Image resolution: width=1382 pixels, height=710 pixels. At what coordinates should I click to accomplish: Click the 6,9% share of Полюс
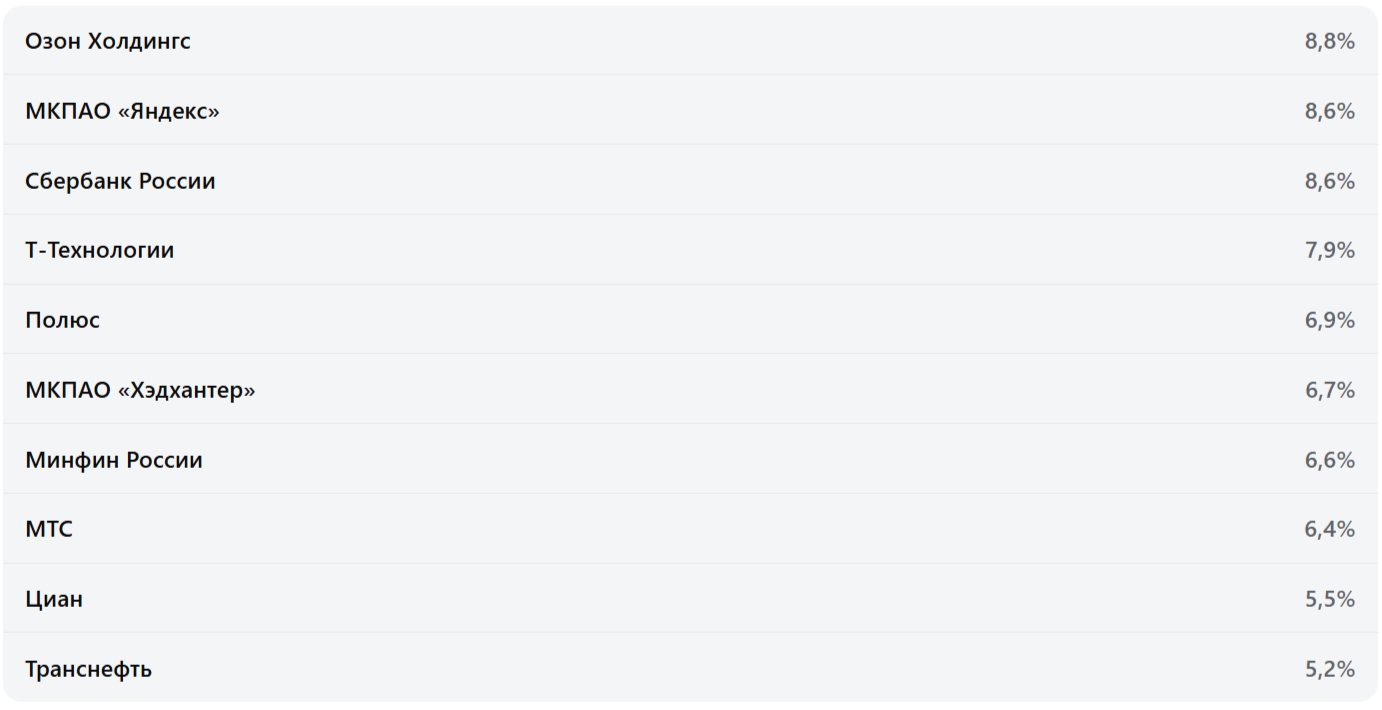click(1329, 320)
